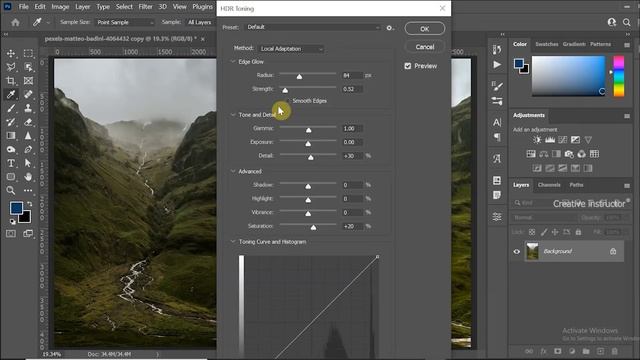Select the Crop tool

11,81
